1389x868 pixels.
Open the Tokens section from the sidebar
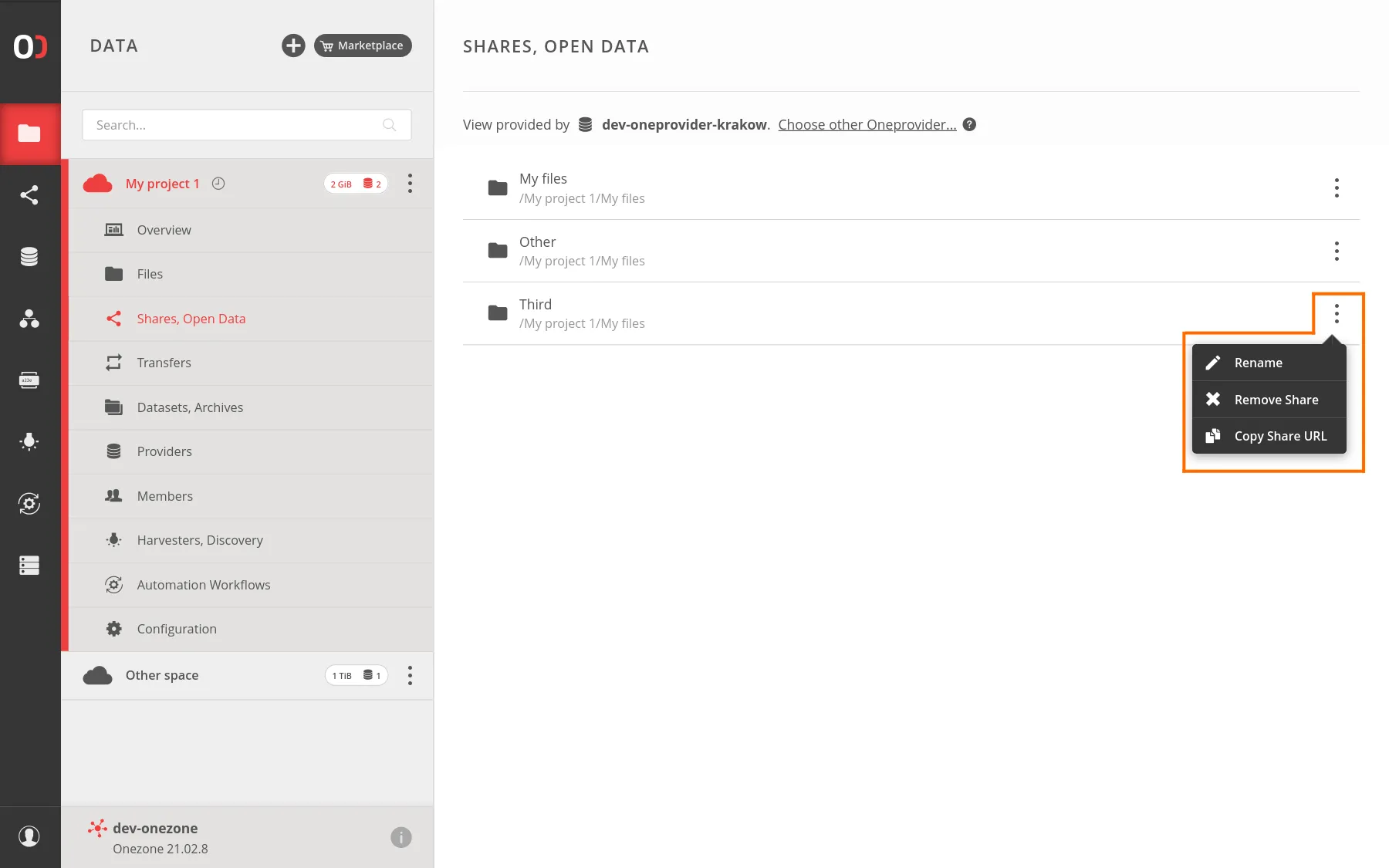click(x=30, y=380)
